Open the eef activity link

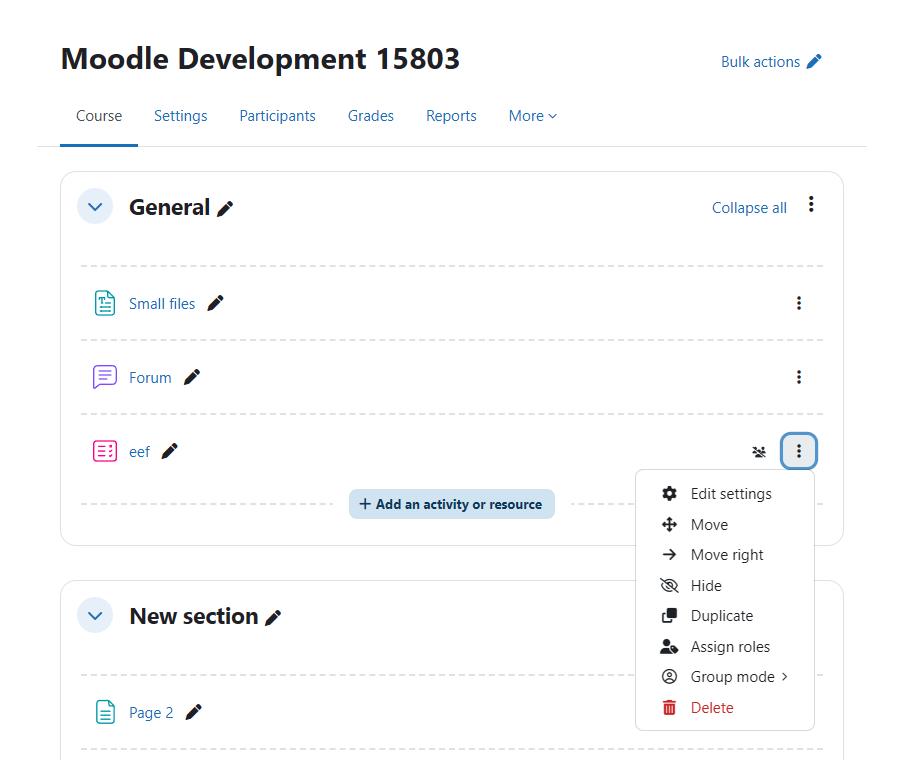[139, 452]
